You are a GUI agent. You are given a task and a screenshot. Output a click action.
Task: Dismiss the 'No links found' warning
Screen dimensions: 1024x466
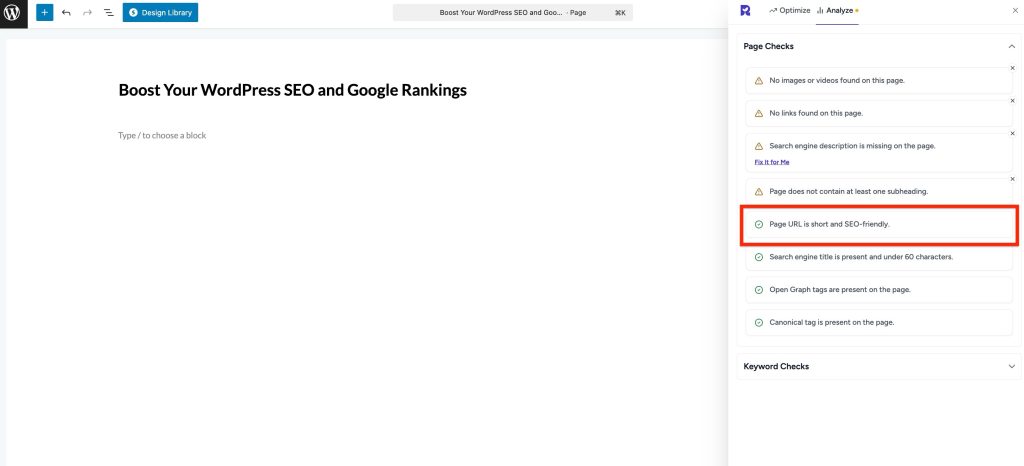[1012, 101]
